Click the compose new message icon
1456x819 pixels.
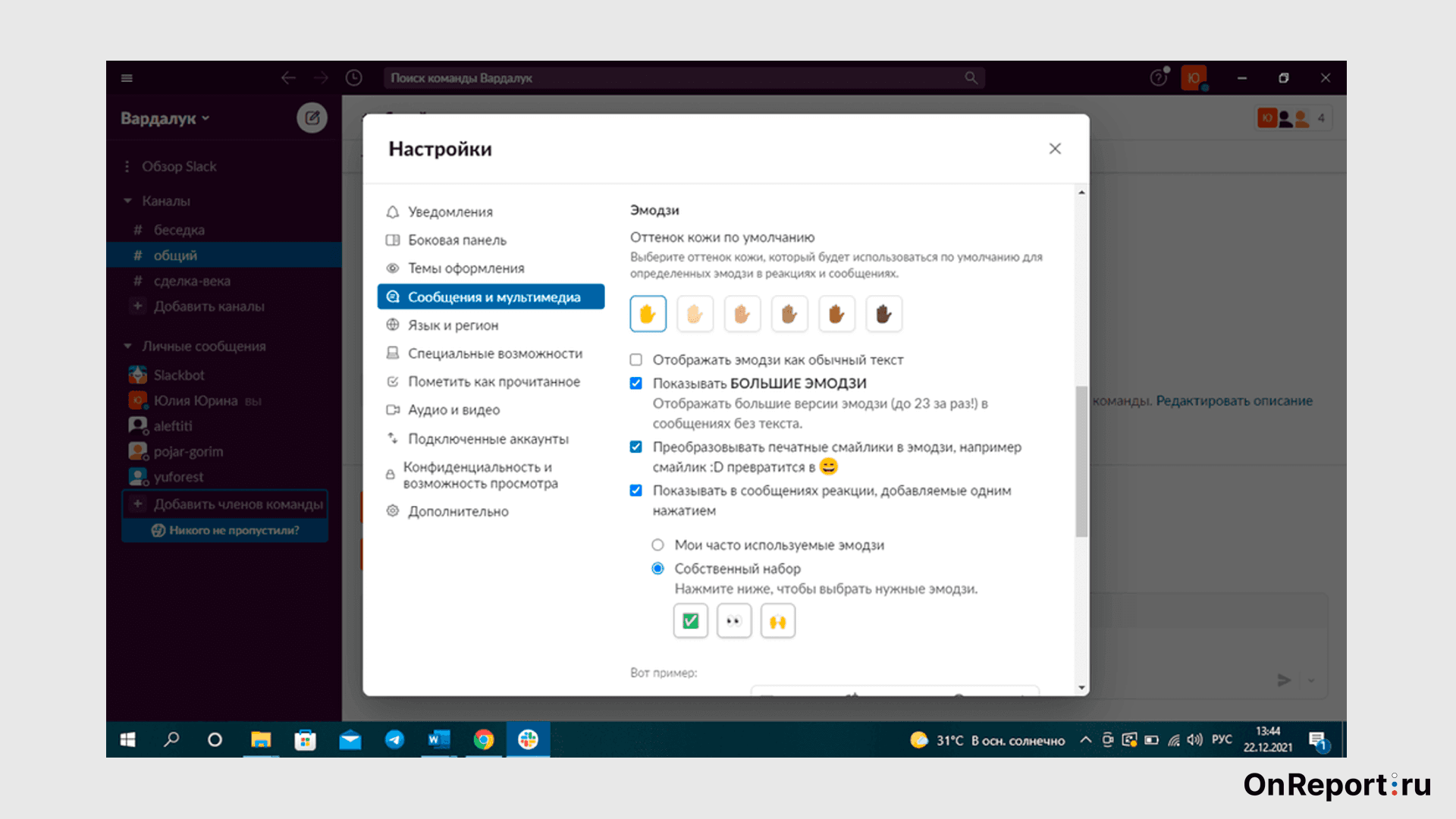[x=312, y=118]
